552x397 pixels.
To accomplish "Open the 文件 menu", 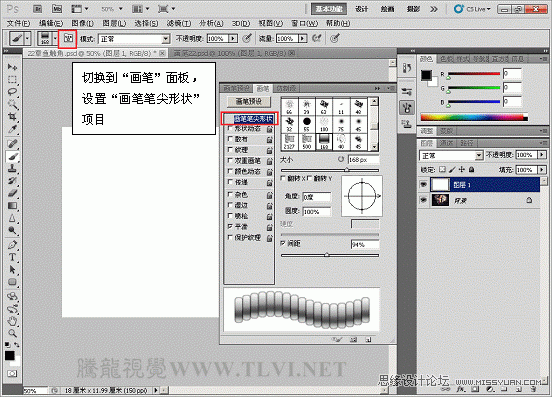I will click(18, 23).
